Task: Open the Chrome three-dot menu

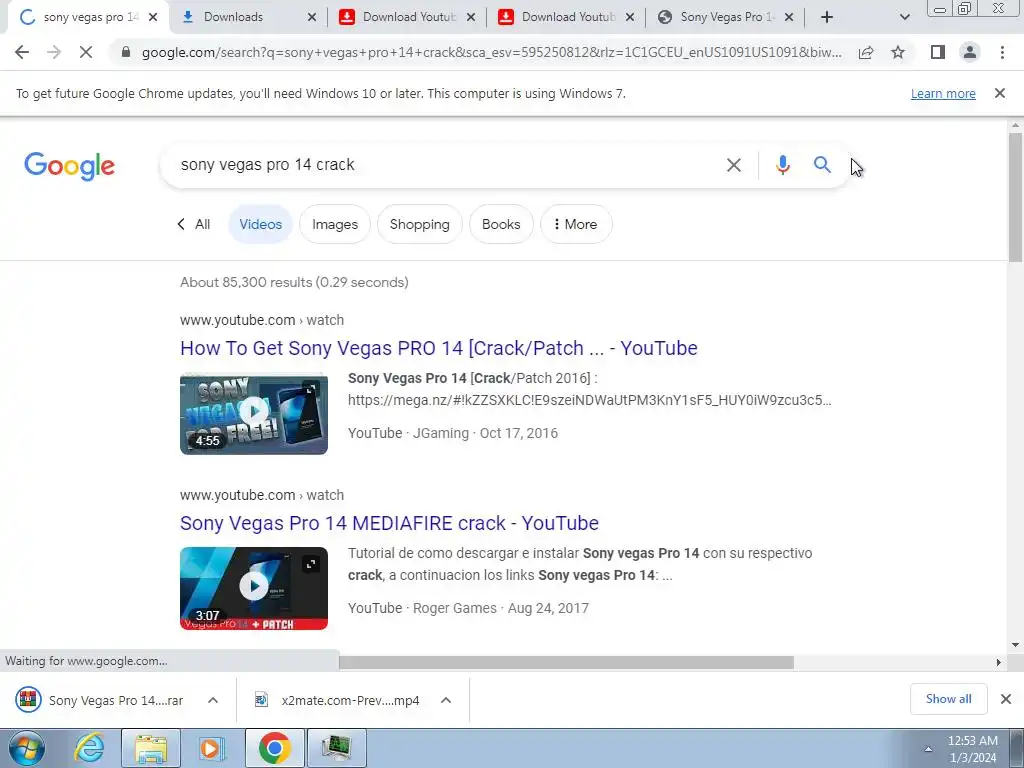Action: click(1002, 52)
